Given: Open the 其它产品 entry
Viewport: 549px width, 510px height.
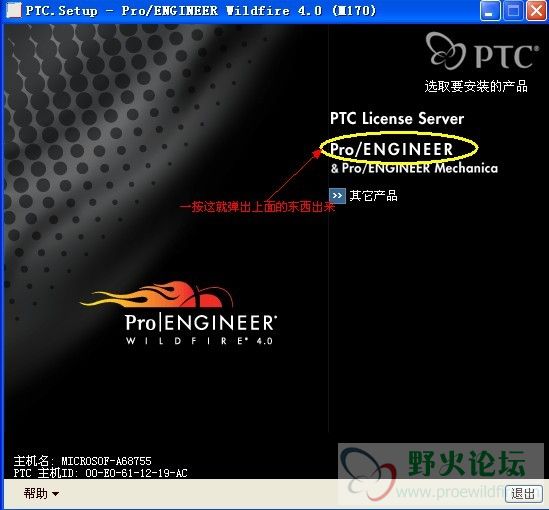Looking at the screenshot, I should click(373, 195).
